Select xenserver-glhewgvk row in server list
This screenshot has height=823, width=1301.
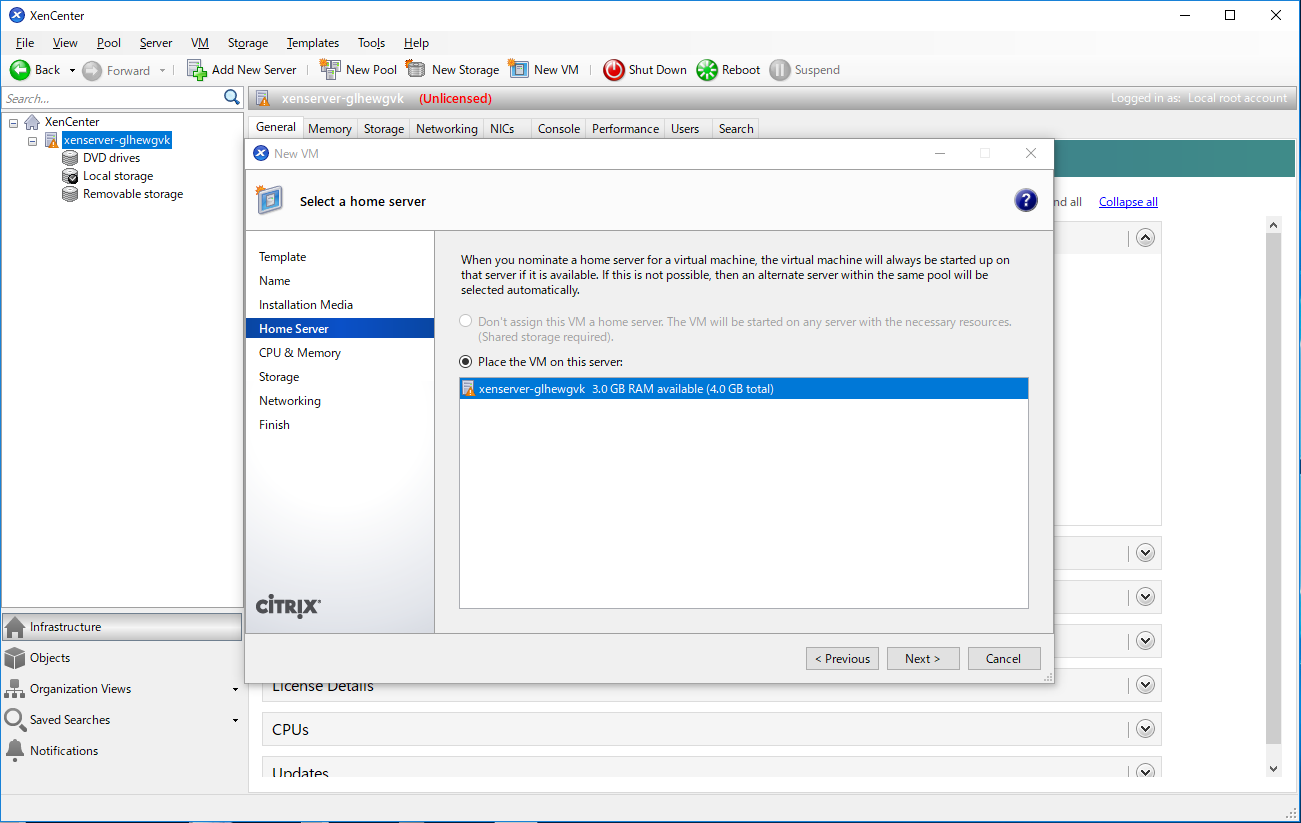click(744, 389)
